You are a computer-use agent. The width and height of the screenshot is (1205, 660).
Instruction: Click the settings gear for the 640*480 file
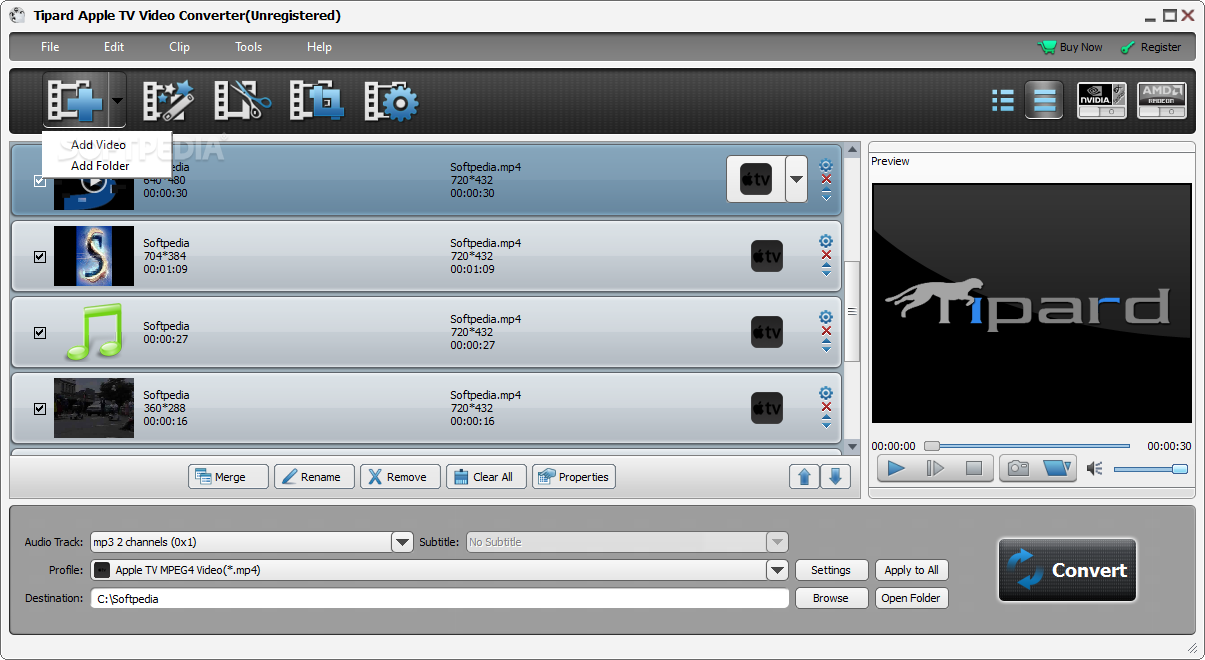click(x=826, y=166)
